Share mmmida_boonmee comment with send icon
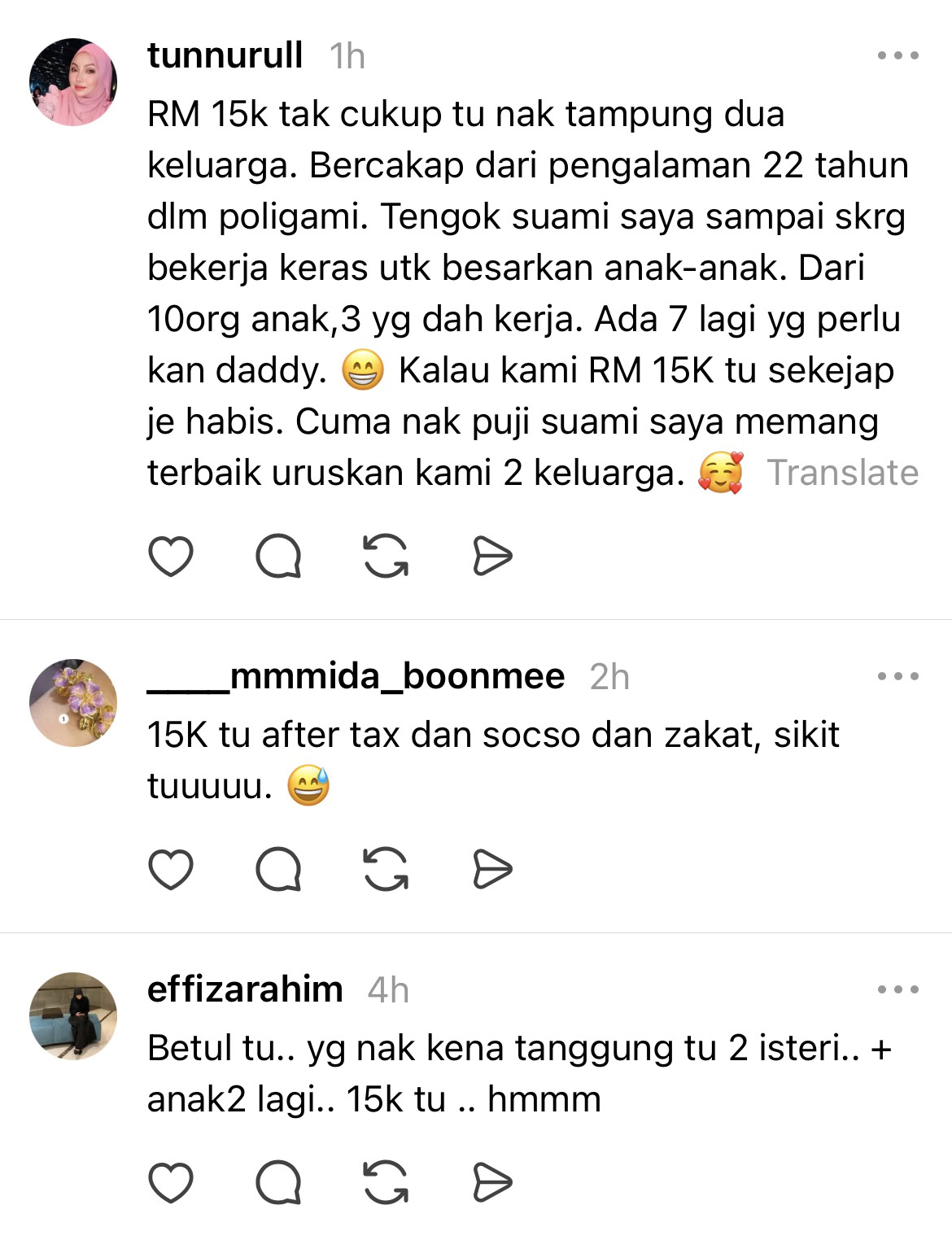This screenshot has width=952, height=1240. (492, 869)
